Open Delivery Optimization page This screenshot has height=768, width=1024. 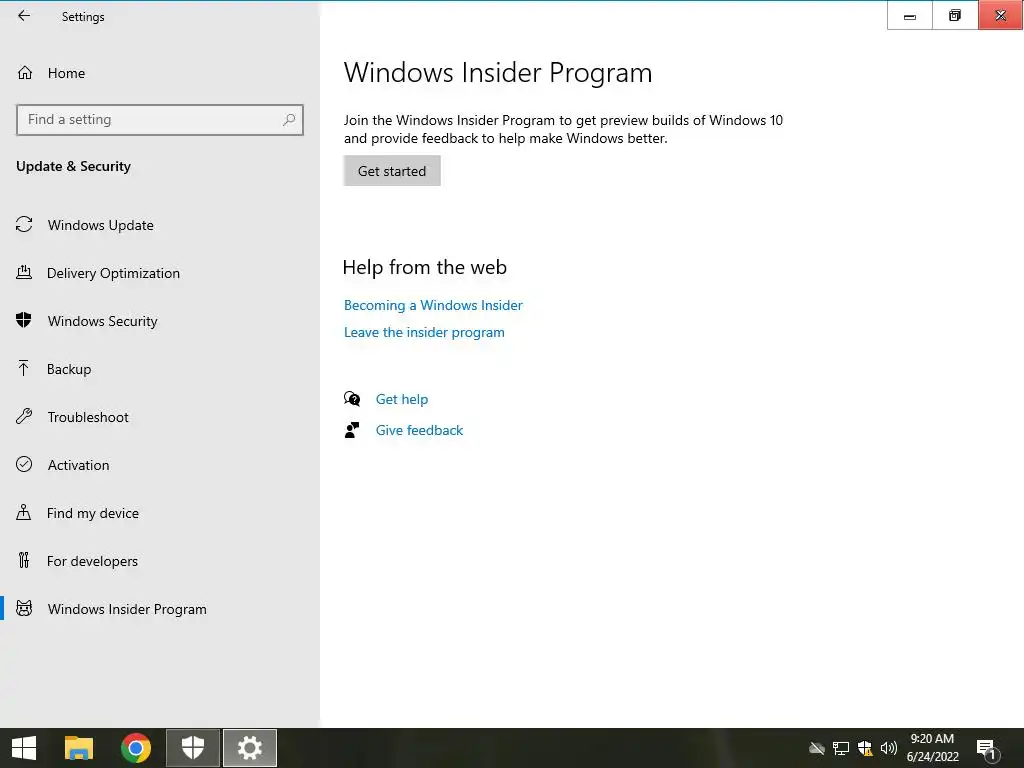click(x=113, y=274)
